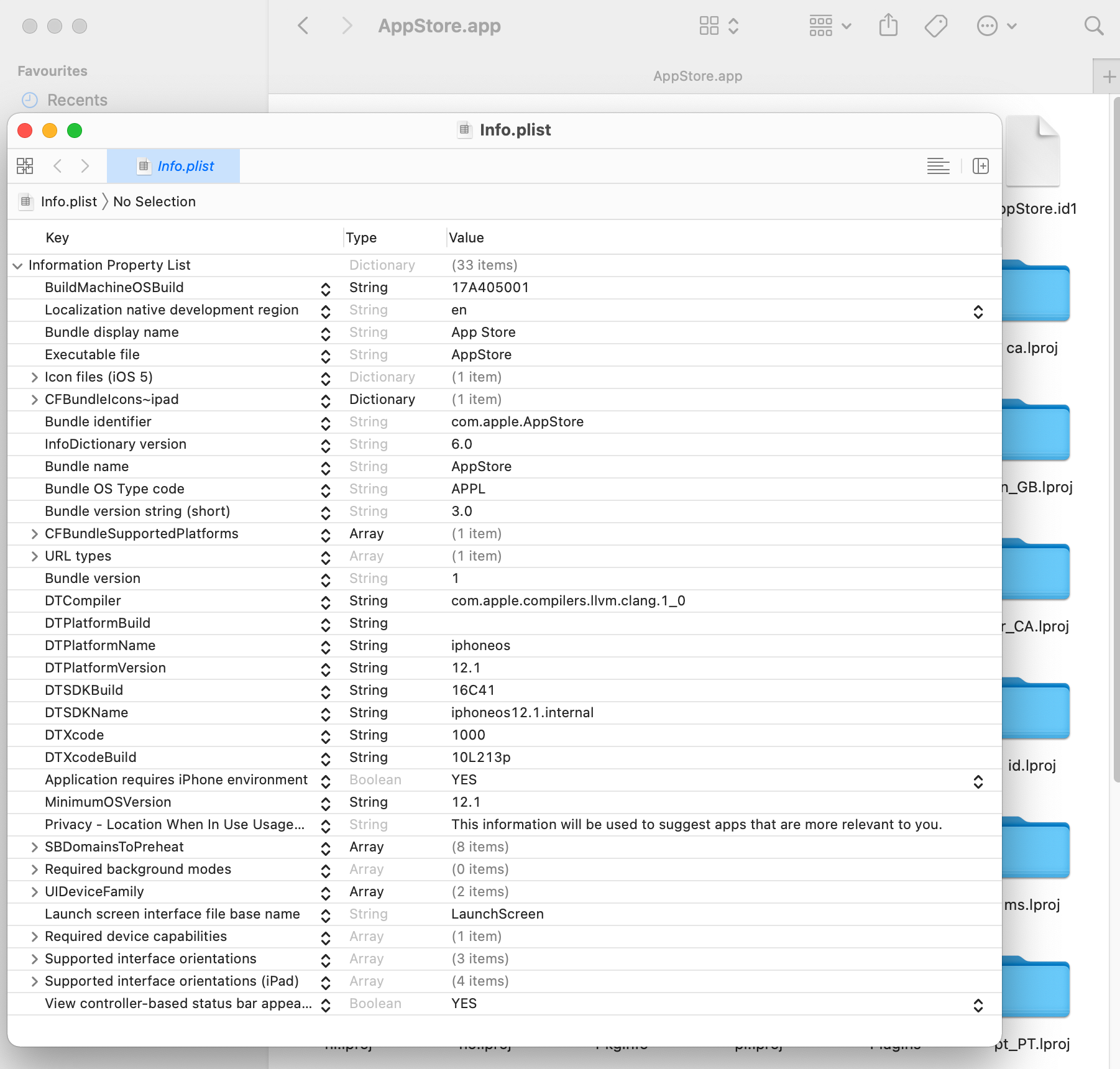
Task: Click Finder forward navigation arrow
Action: (347, 25)
